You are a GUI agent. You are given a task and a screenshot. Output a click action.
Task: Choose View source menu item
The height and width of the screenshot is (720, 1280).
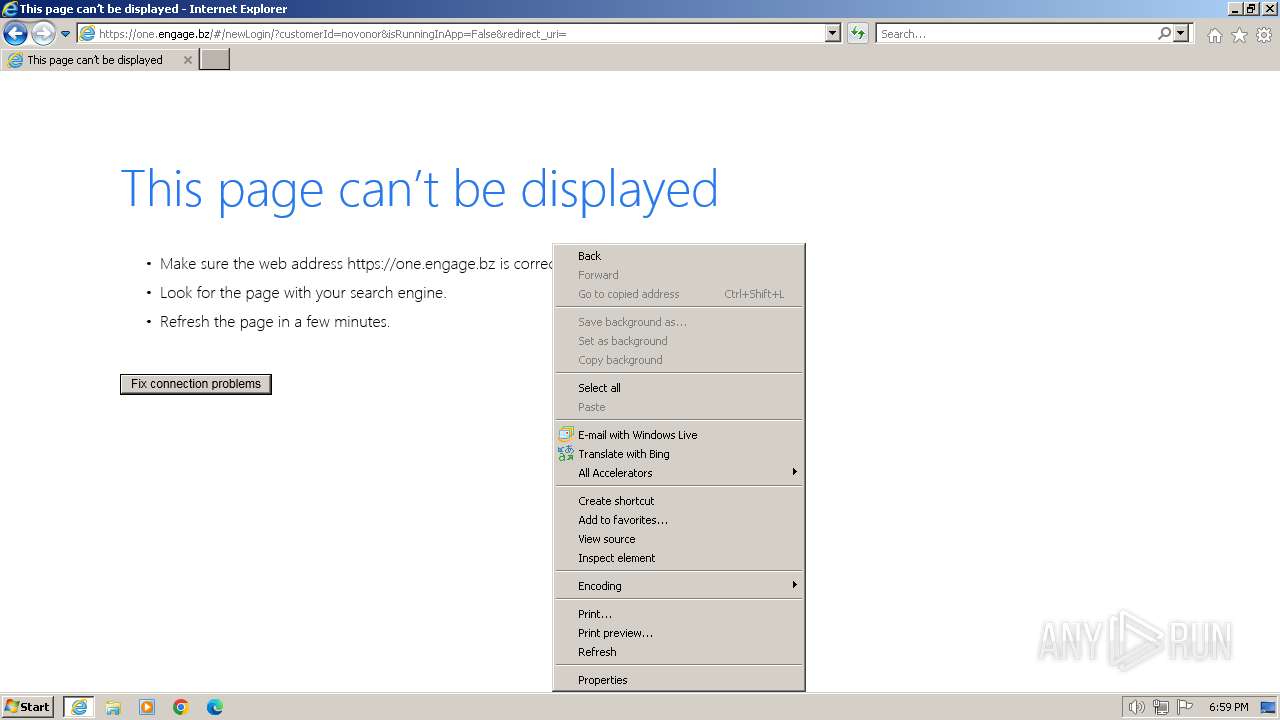(679, 539)
